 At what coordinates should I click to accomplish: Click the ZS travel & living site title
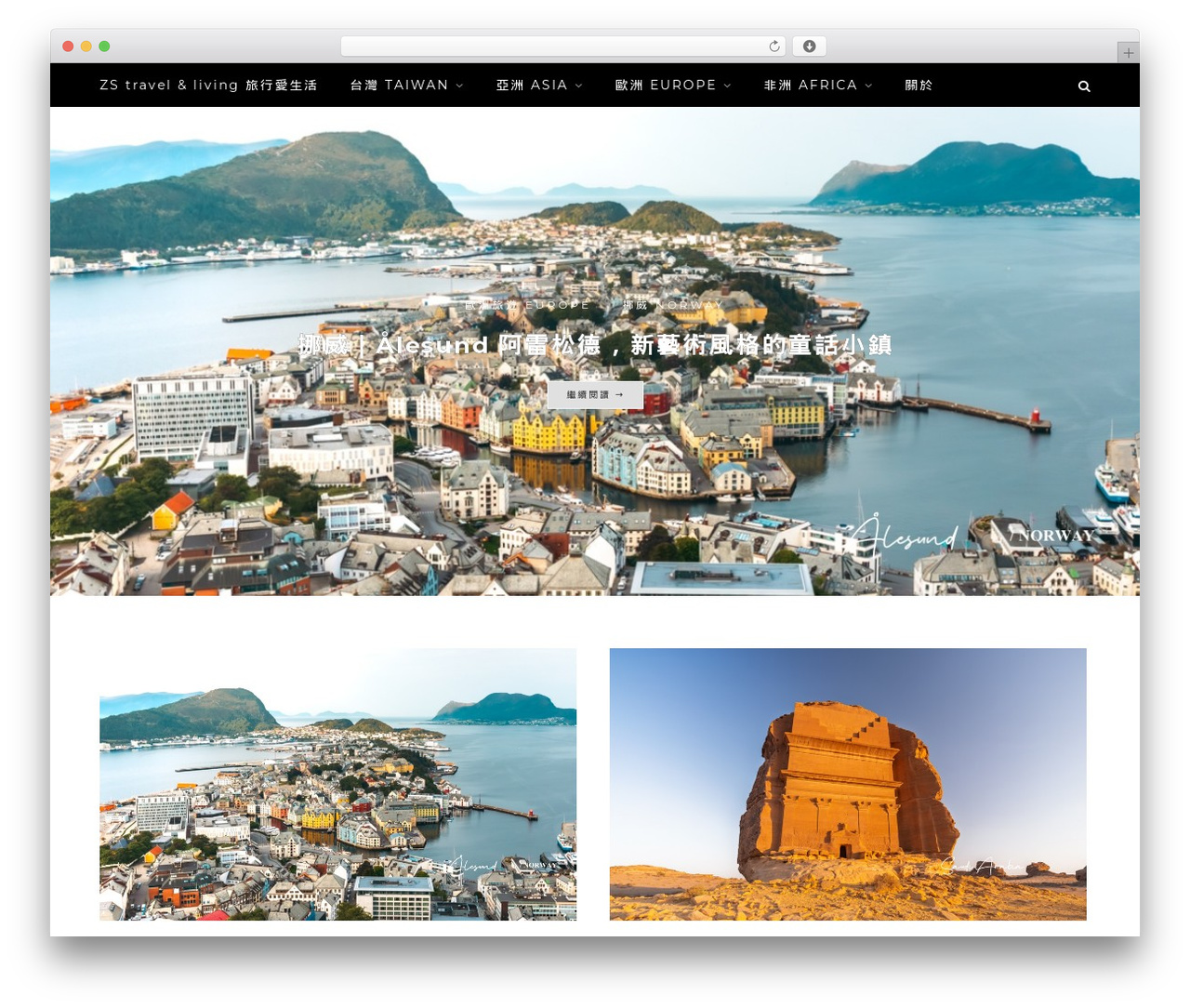208,85
